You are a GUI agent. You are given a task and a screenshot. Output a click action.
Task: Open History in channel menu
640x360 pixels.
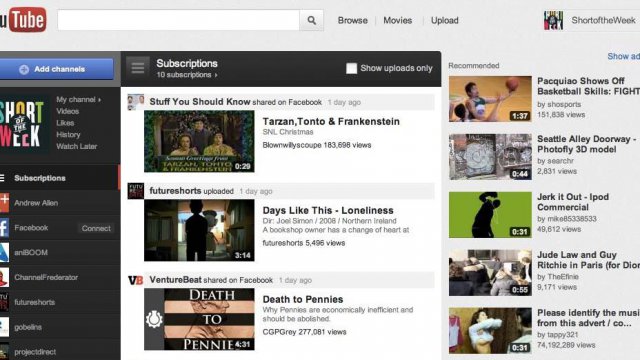(x=68, y=135)
